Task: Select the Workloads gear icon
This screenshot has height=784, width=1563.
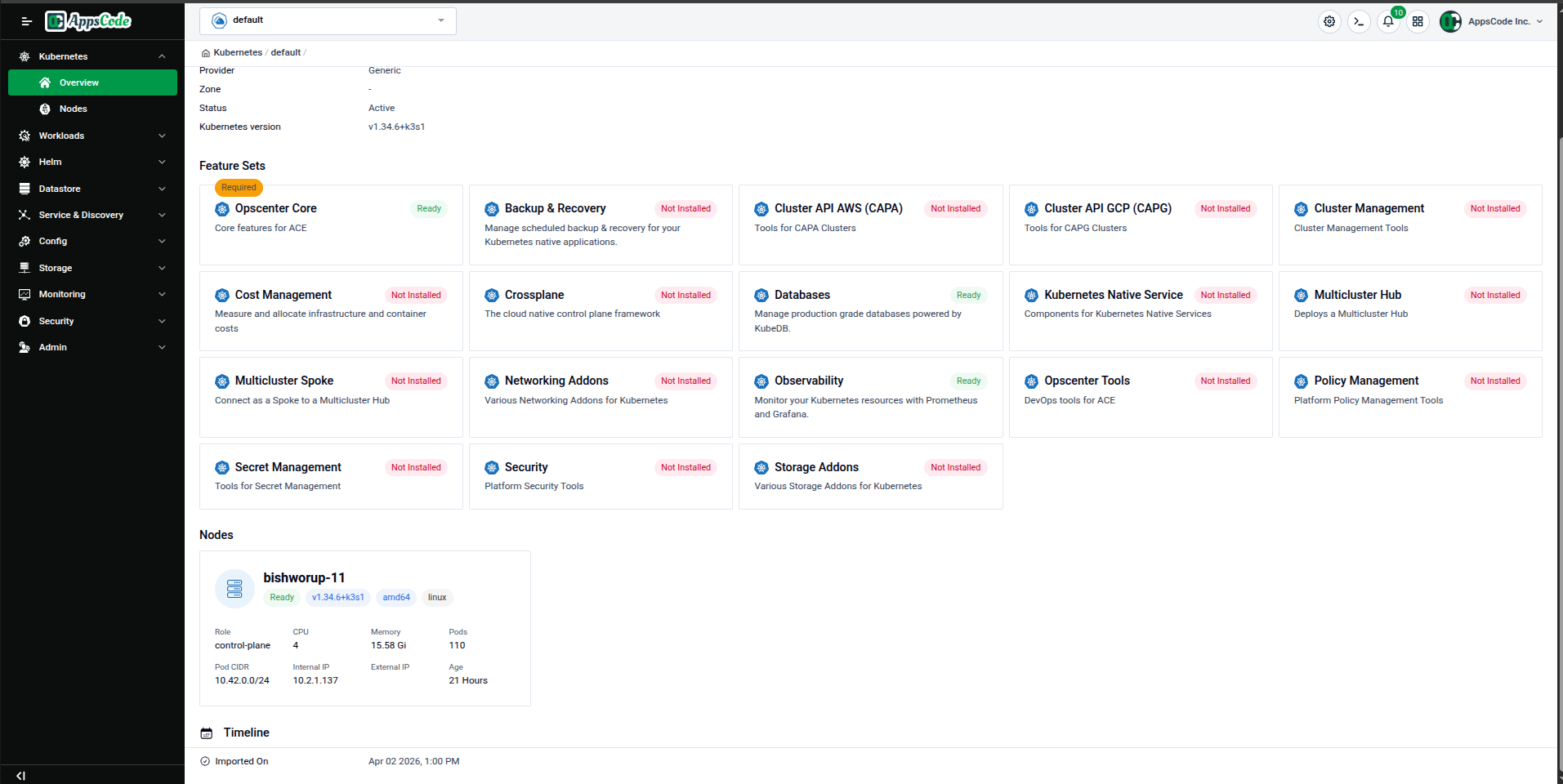Action: point(25,136)
